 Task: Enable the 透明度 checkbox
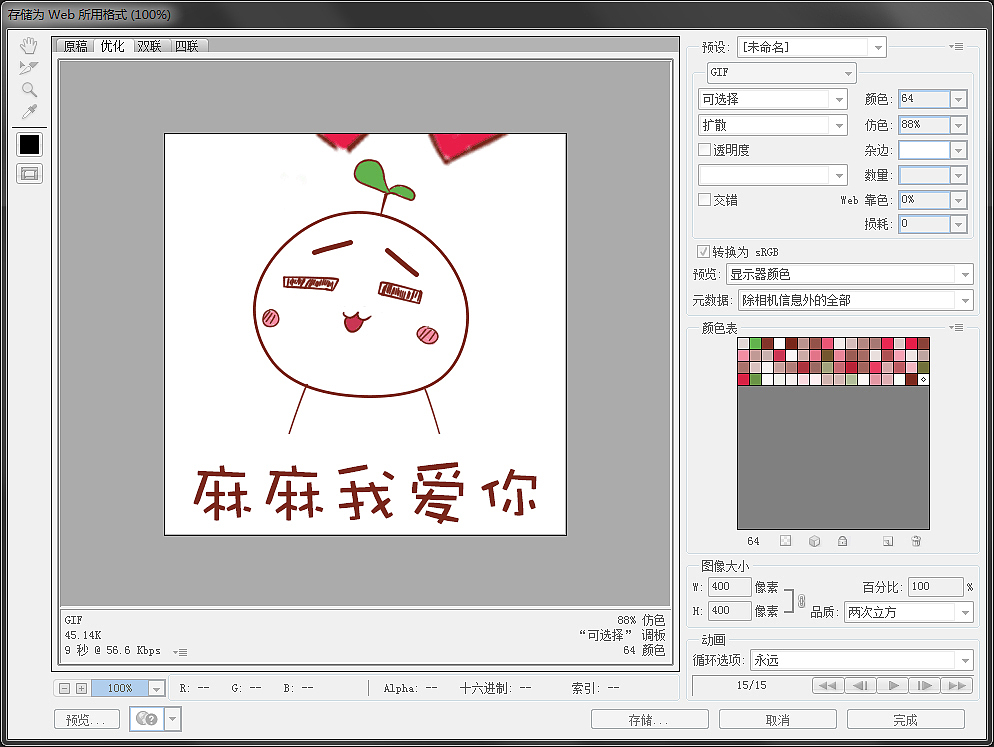tap(705, 149)
